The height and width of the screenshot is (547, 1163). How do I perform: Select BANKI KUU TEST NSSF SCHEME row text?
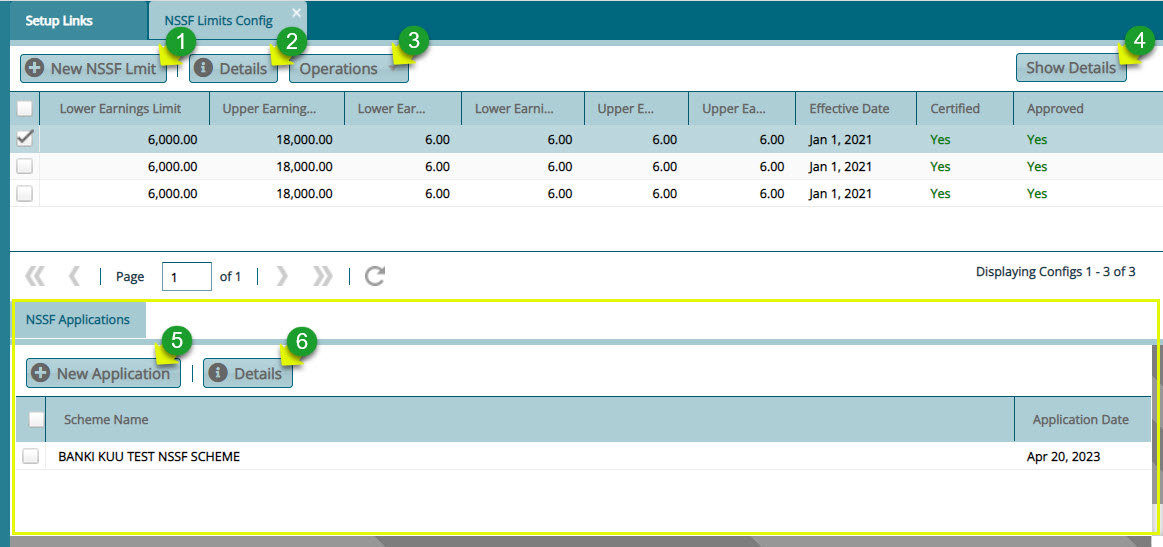pos(149,456)
